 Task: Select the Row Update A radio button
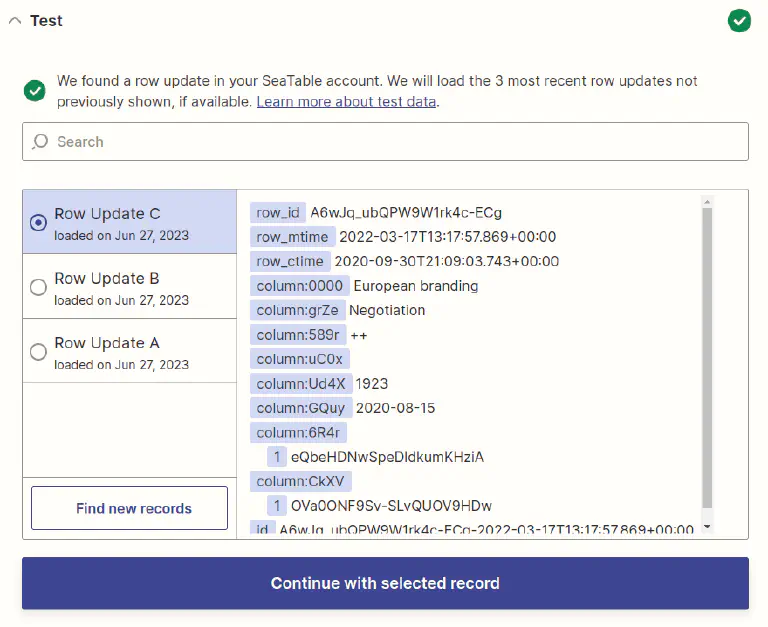click(39, 352)
